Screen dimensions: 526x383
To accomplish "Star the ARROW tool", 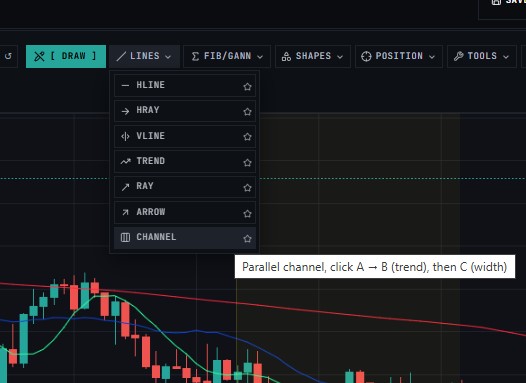I will pos(248,214).
